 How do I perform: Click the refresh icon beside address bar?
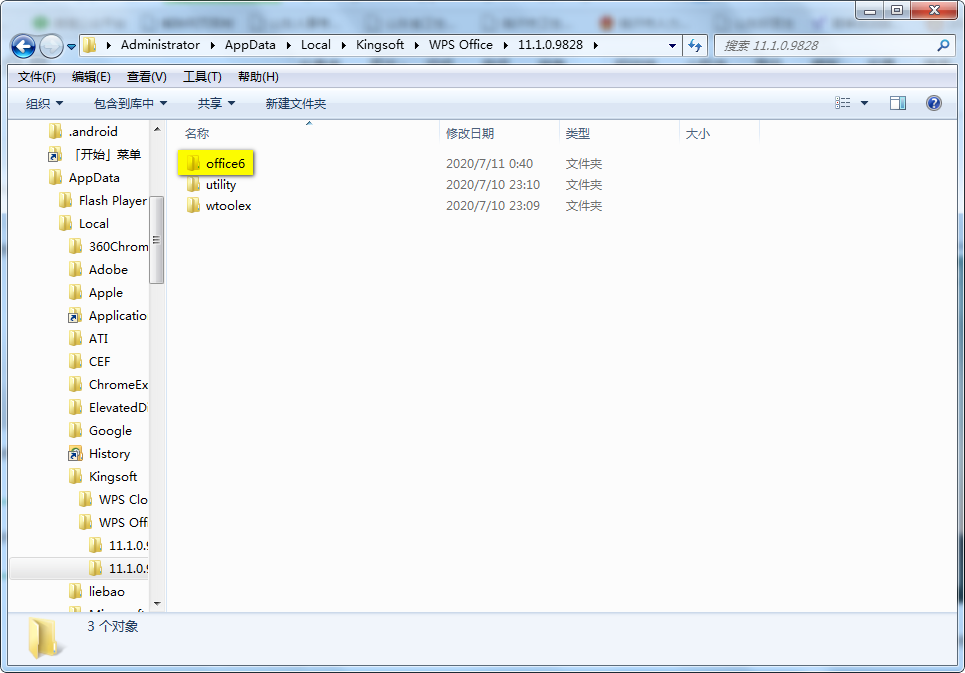pyautogui.click(x=696, y=45)
